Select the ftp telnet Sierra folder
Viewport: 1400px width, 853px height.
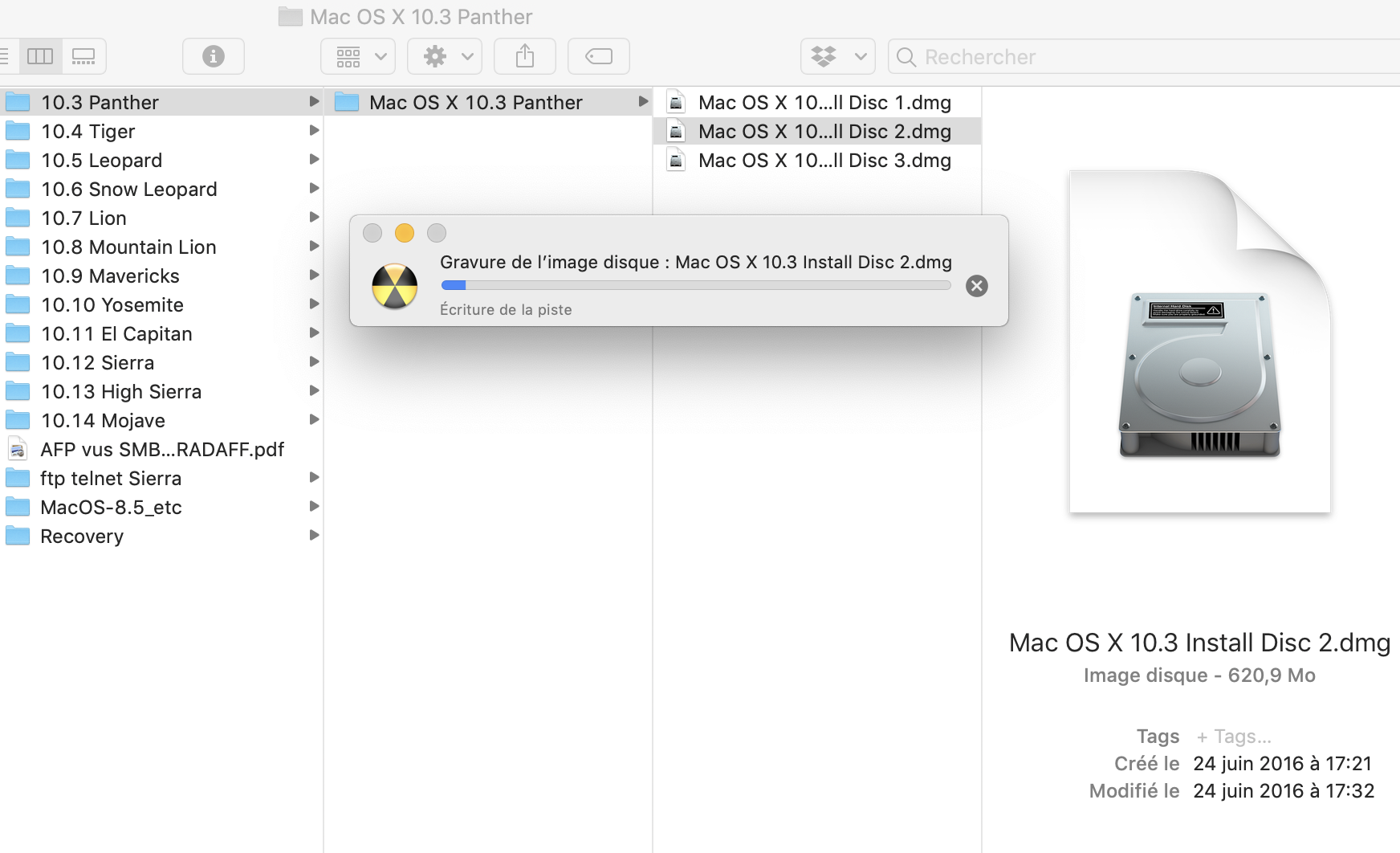pos(161,478)
